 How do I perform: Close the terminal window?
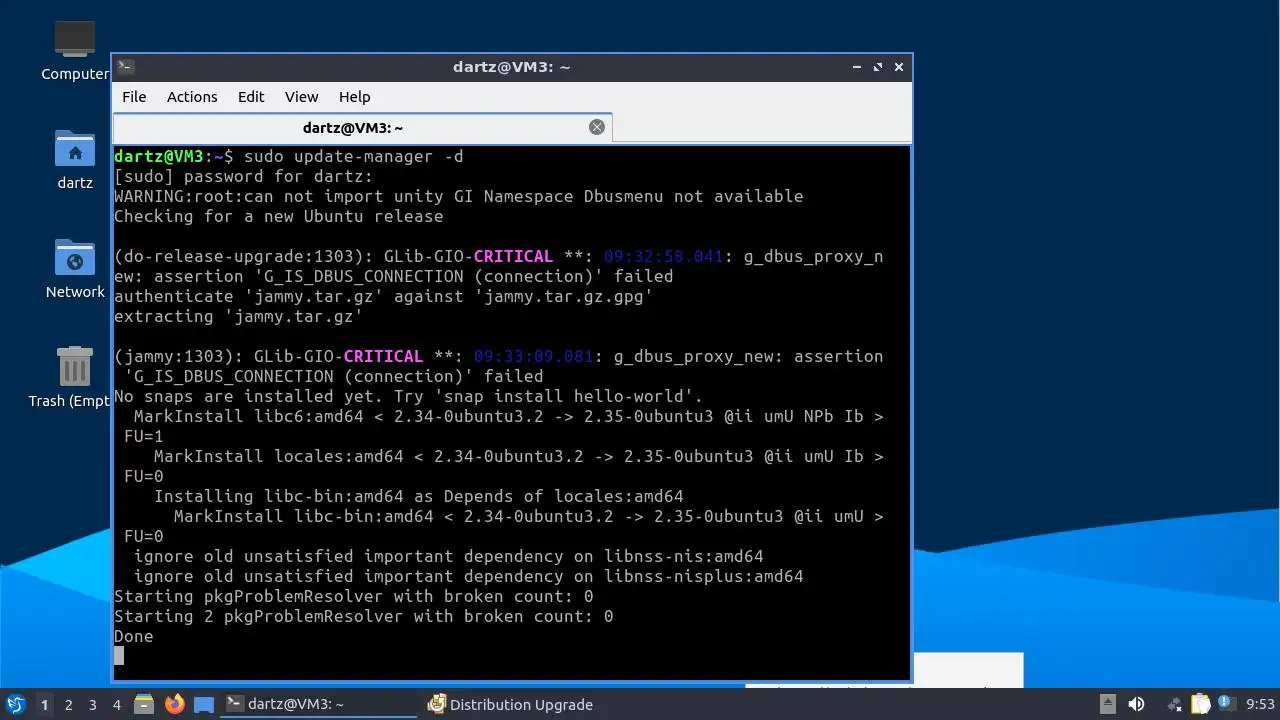point(899,67)
